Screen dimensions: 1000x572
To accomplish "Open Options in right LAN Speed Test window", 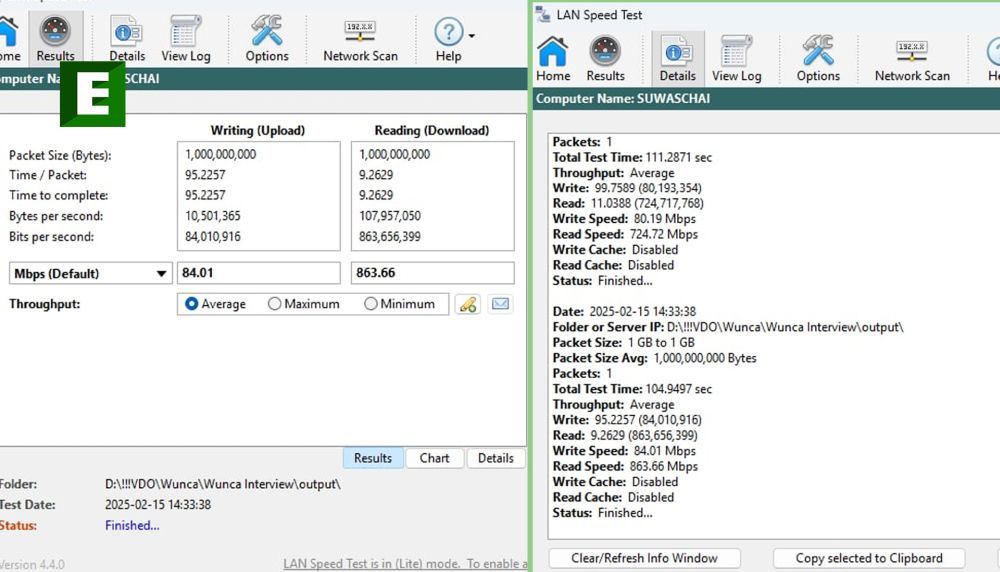I will point(818,59).
